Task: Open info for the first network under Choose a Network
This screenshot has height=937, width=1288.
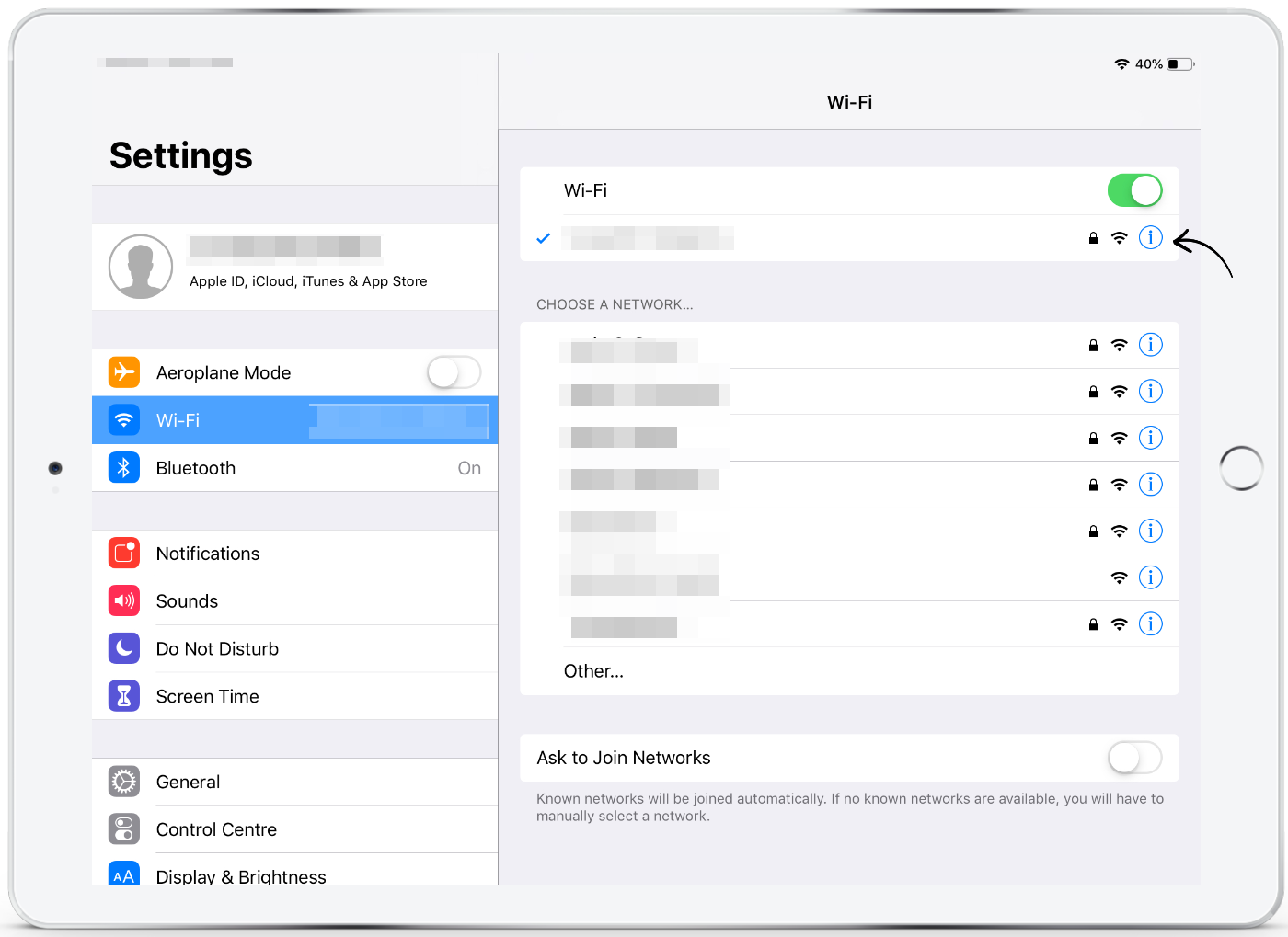Action: pyautogui.click(x=1150, y=345)
